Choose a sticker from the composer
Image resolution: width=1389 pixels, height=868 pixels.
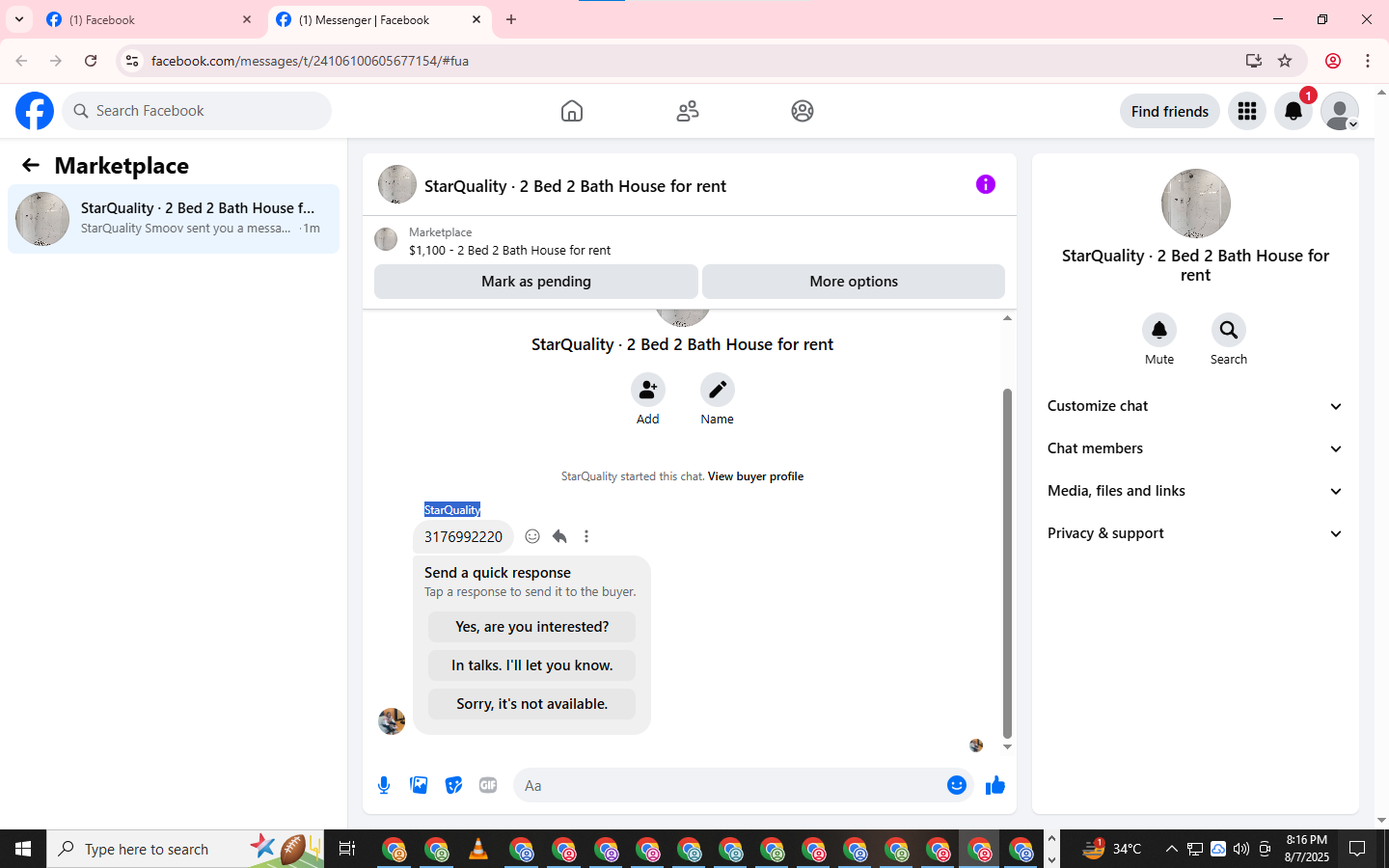point(453,785)
